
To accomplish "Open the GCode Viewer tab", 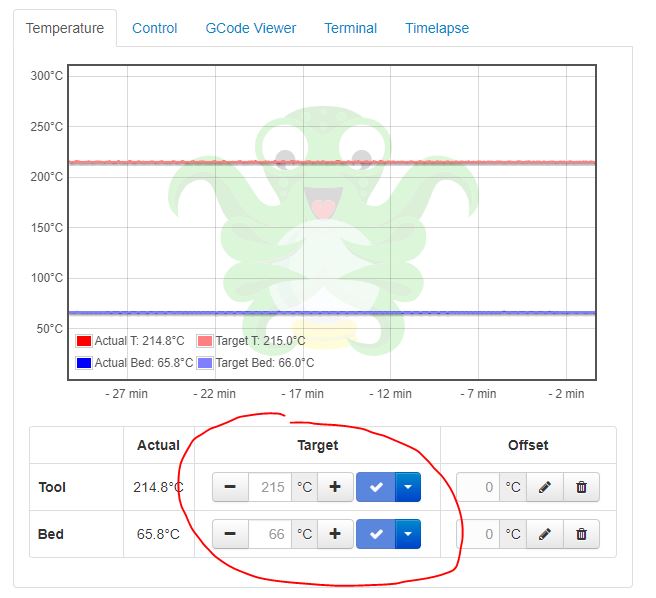I will click(x=251, y=28).
